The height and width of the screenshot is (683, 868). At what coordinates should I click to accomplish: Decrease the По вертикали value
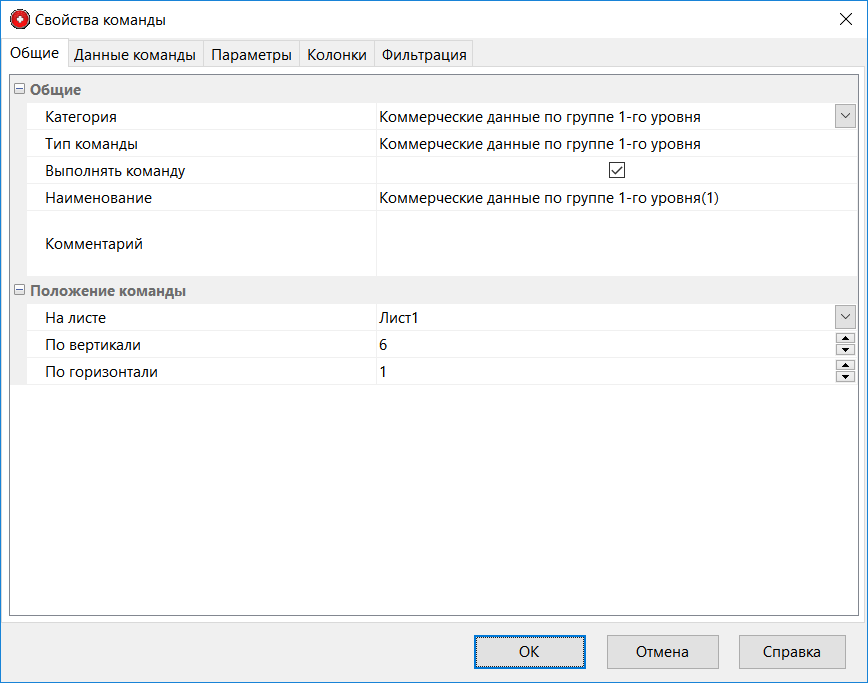coord(846,350)
